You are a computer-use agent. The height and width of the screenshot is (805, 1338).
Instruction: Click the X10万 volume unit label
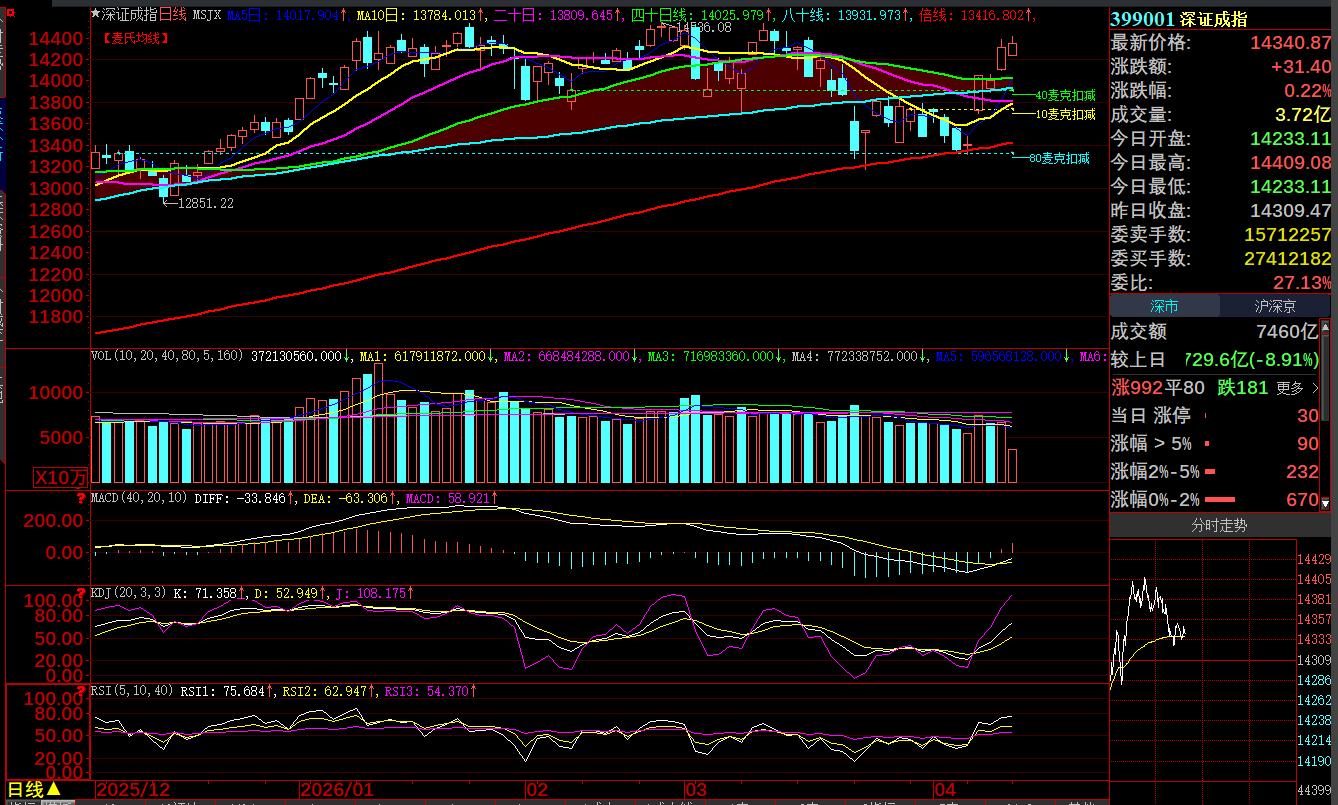[61, 477]
